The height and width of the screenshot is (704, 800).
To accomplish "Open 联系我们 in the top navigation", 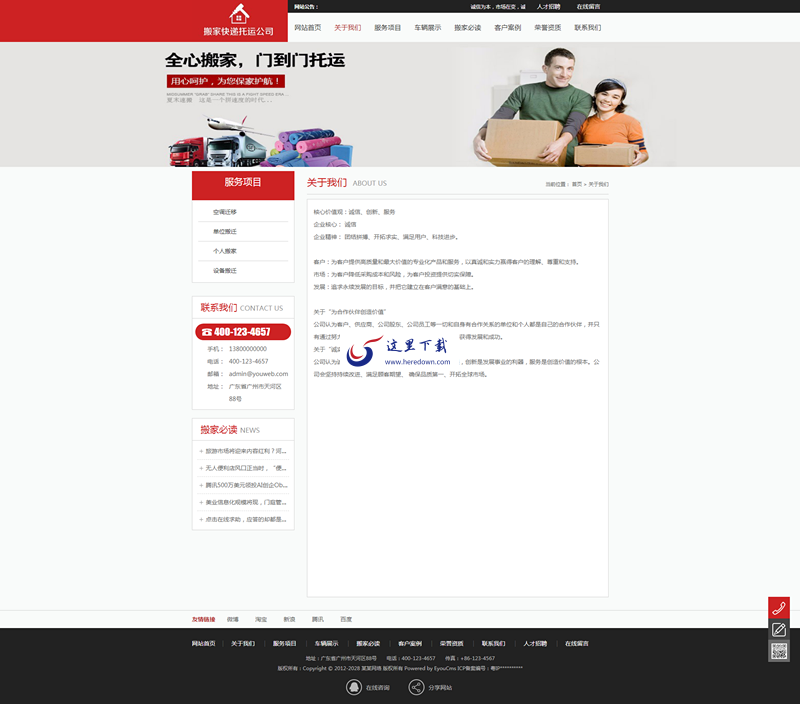I will coord(588,28).
